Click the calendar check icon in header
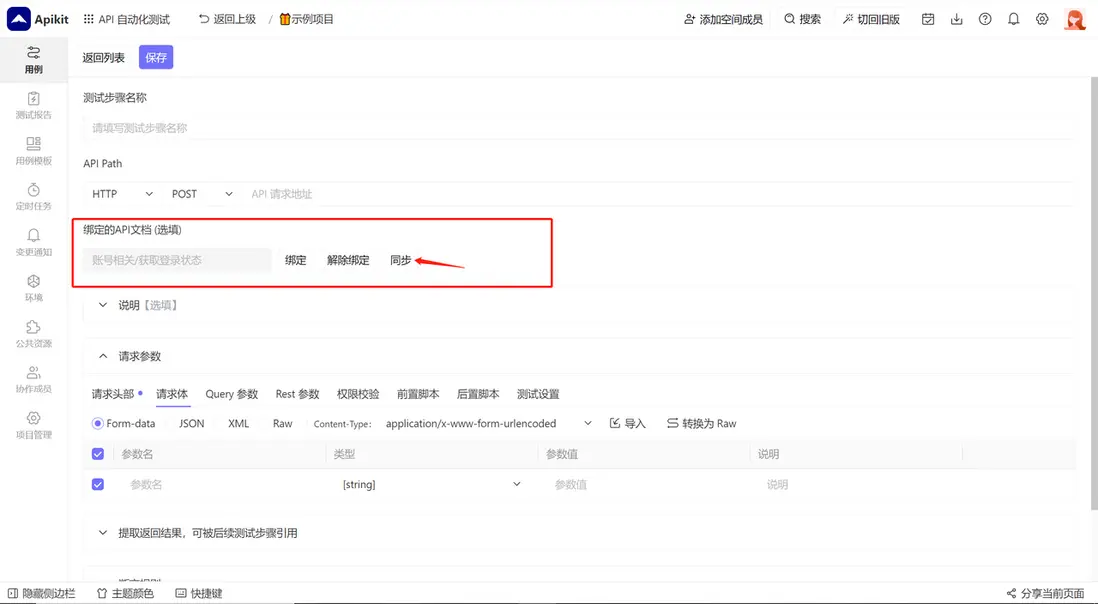1098x604 pixels. click(x=928, y=20)
